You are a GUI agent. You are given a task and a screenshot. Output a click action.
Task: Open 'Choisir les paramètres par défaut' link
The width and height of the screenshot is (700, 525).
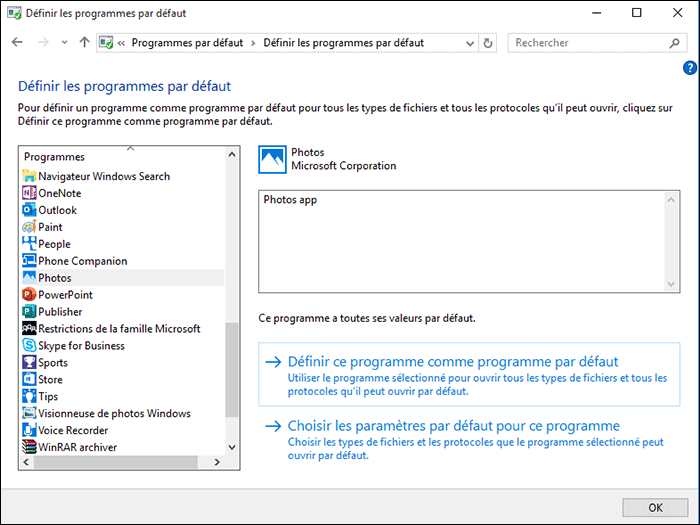pos(453,425)
